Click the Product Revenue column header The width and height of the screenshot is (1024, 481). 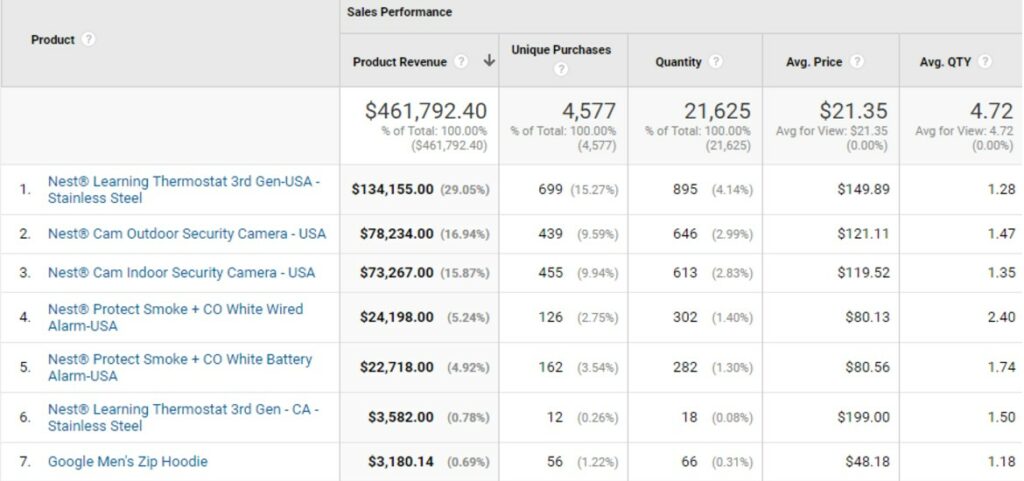coord(400,61)
